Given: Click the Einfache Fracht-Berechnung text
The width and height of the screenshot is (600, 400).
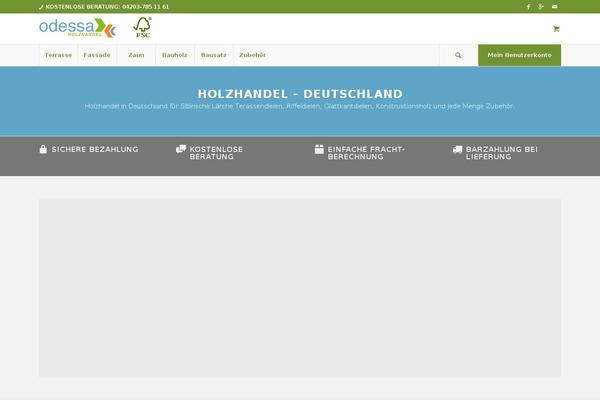Looking at the screenshot, I should tap(366, 153).
